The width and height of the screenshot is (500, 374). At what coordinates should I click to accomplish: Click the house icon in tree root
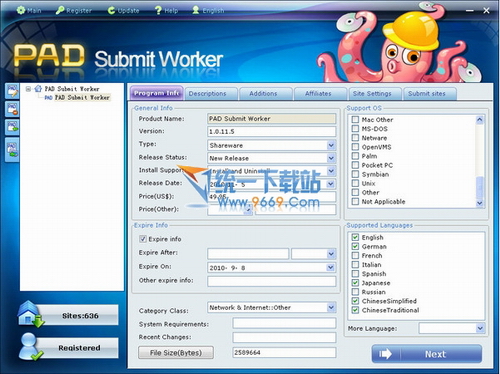click(38, 89)
